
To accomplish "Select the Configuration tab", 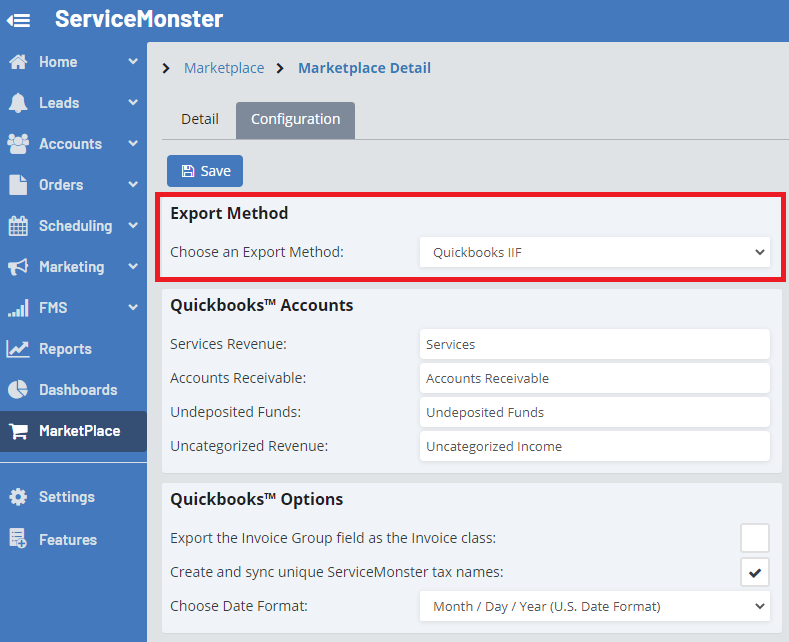I will pos(295,119).
